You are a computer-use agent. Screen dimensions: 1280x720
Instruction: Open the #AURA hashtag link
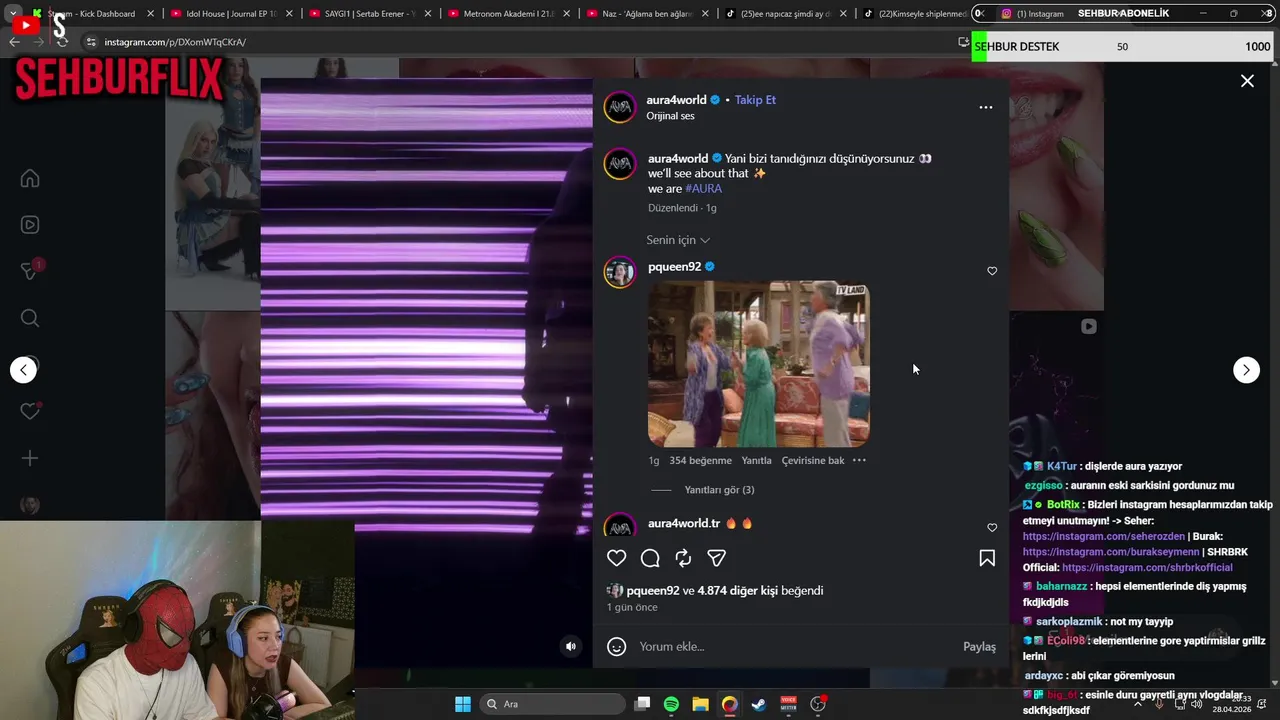coord(703,189)
